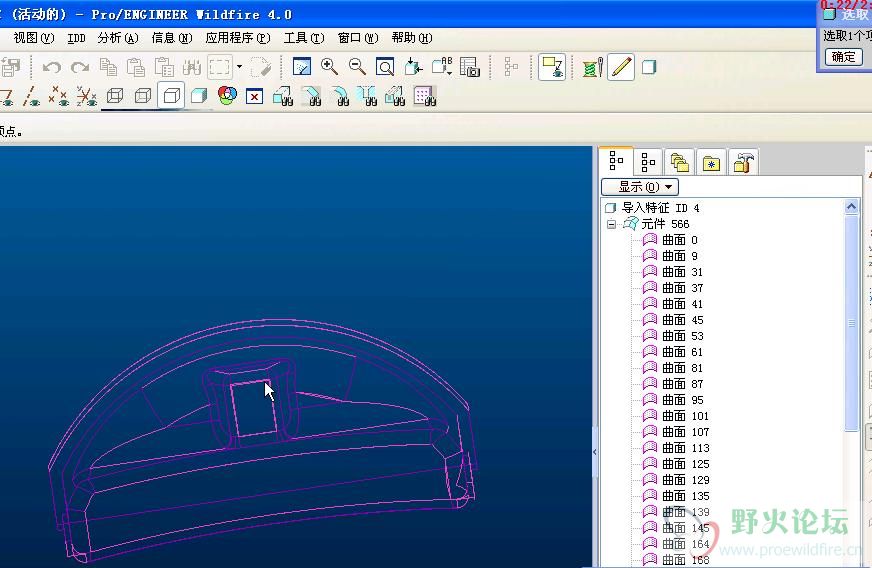Select 曲面 107 in tree
This screenshot has height=568, width=872.
click(676, 432)
